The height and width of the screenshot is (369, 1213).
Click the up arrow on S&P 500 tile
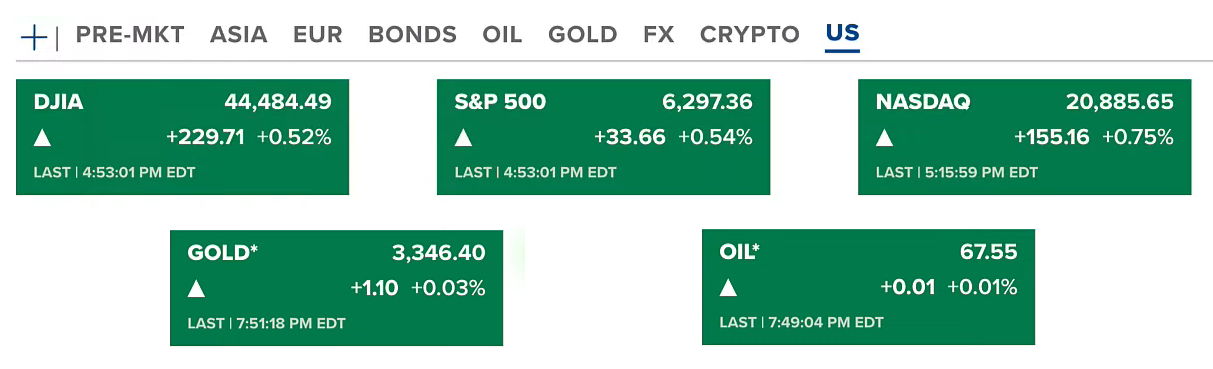(x=463, y=138)
